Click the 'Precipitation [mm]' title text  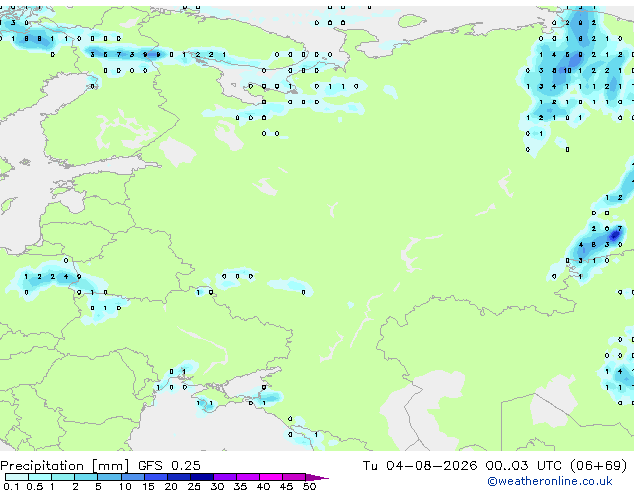point(65,466)
